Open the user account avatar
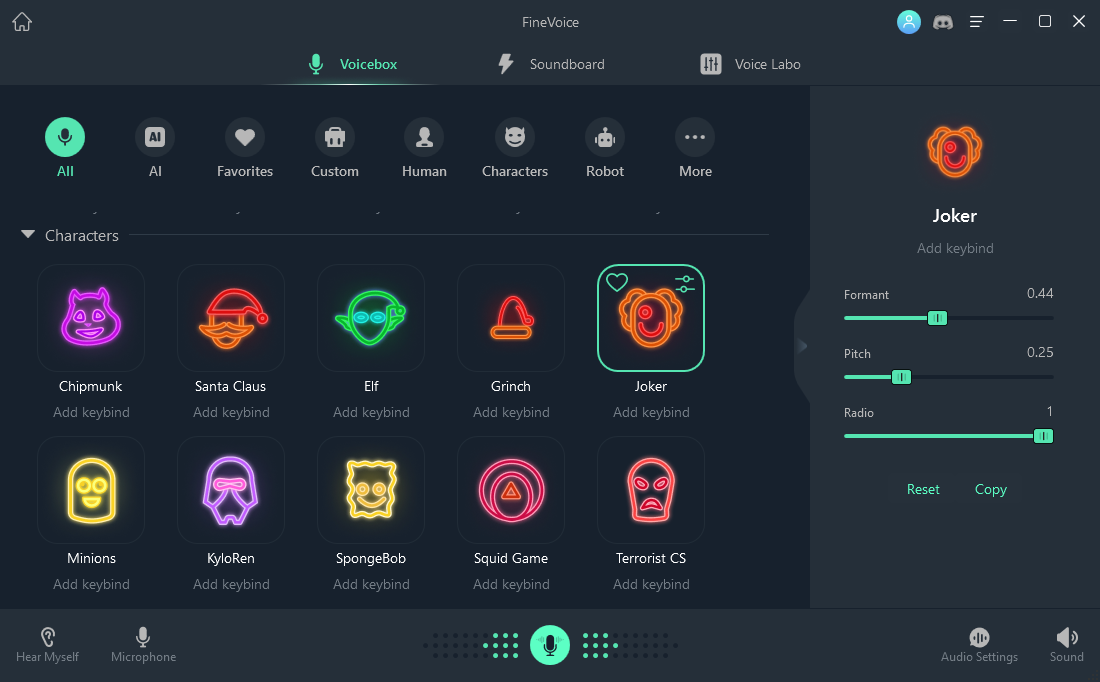Viewport: 1100px width, 682px height. tap(908, 22)
